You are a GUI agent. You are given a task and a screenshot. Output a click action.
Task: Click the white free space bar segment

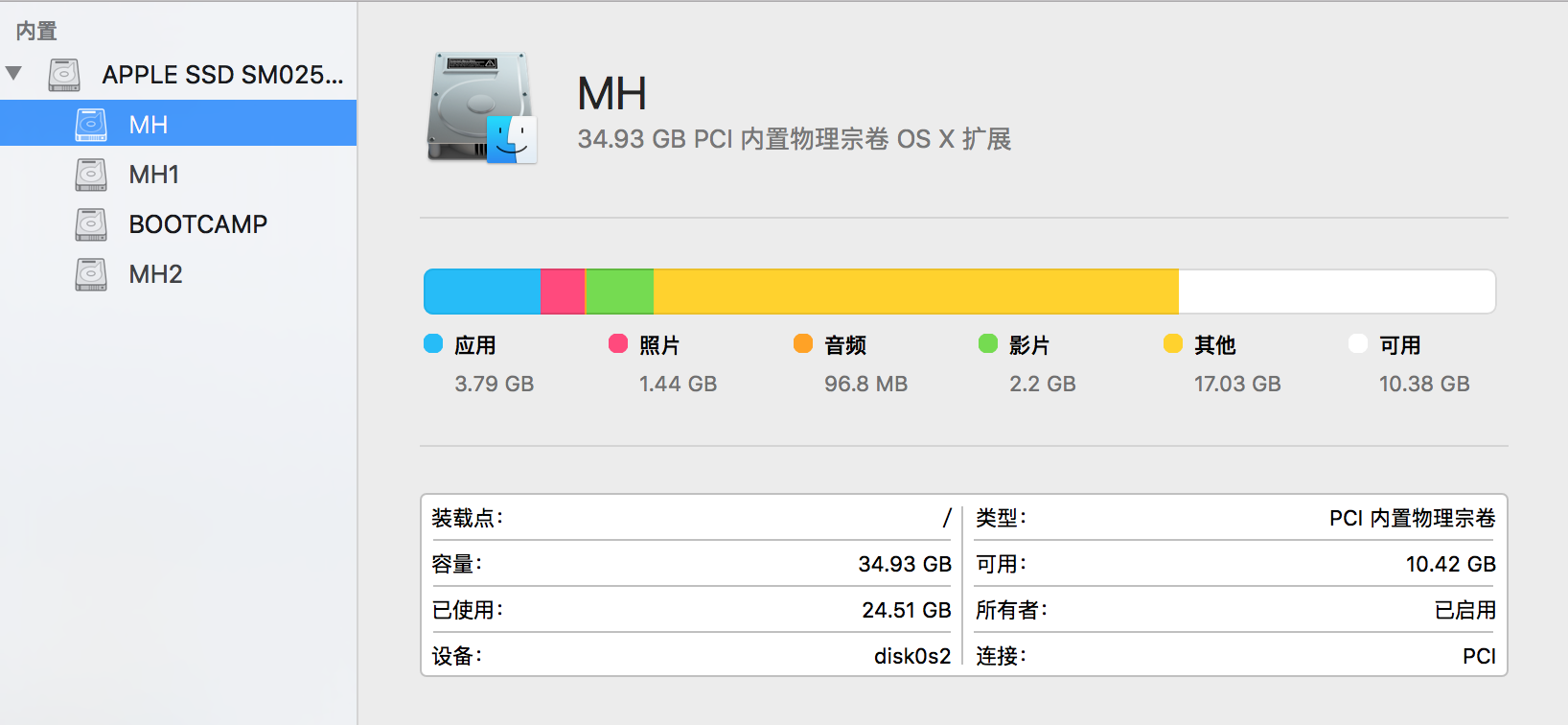click(x=1336, y=292)
